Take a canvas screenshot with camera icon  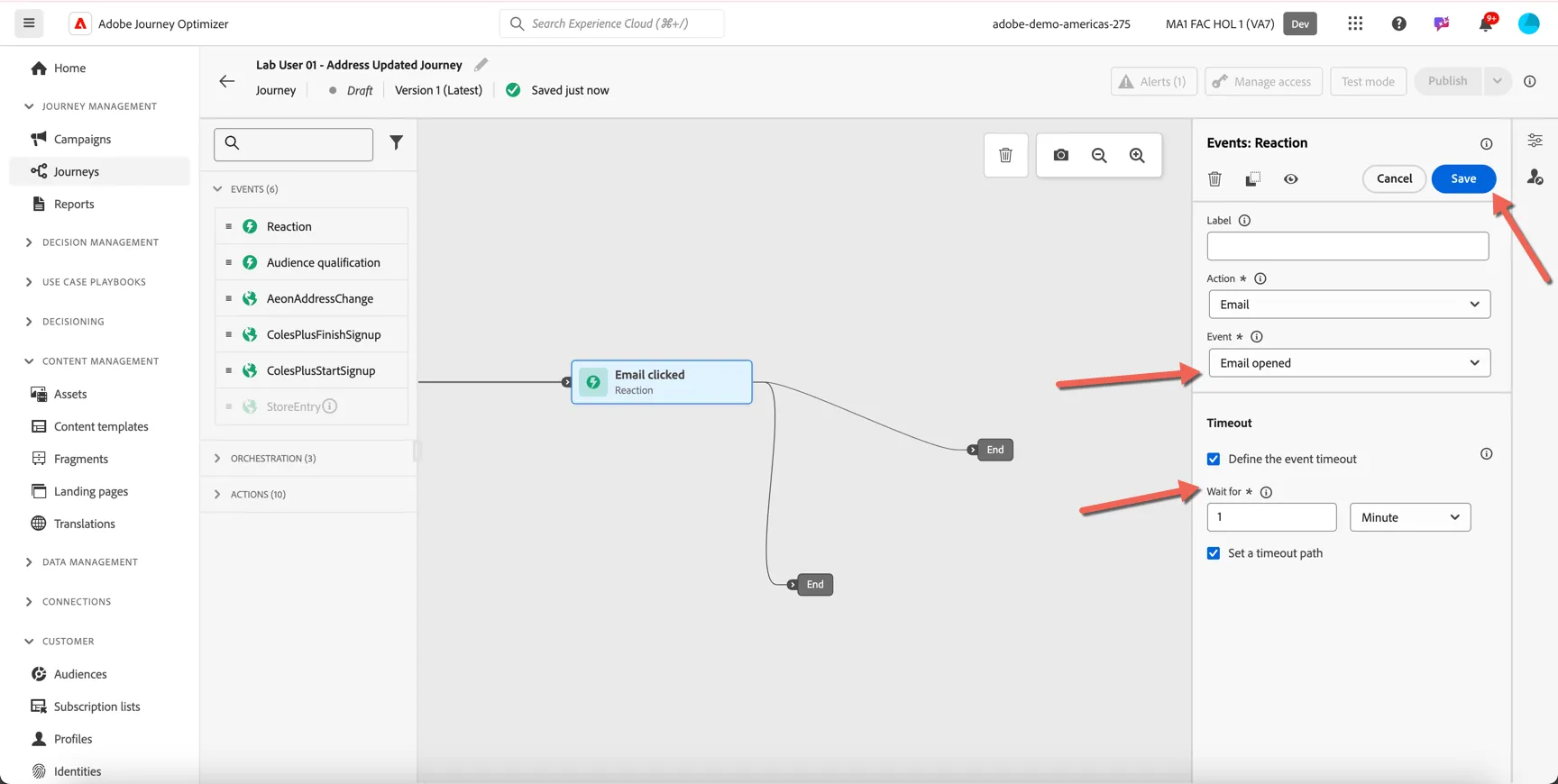point(1060,155)
